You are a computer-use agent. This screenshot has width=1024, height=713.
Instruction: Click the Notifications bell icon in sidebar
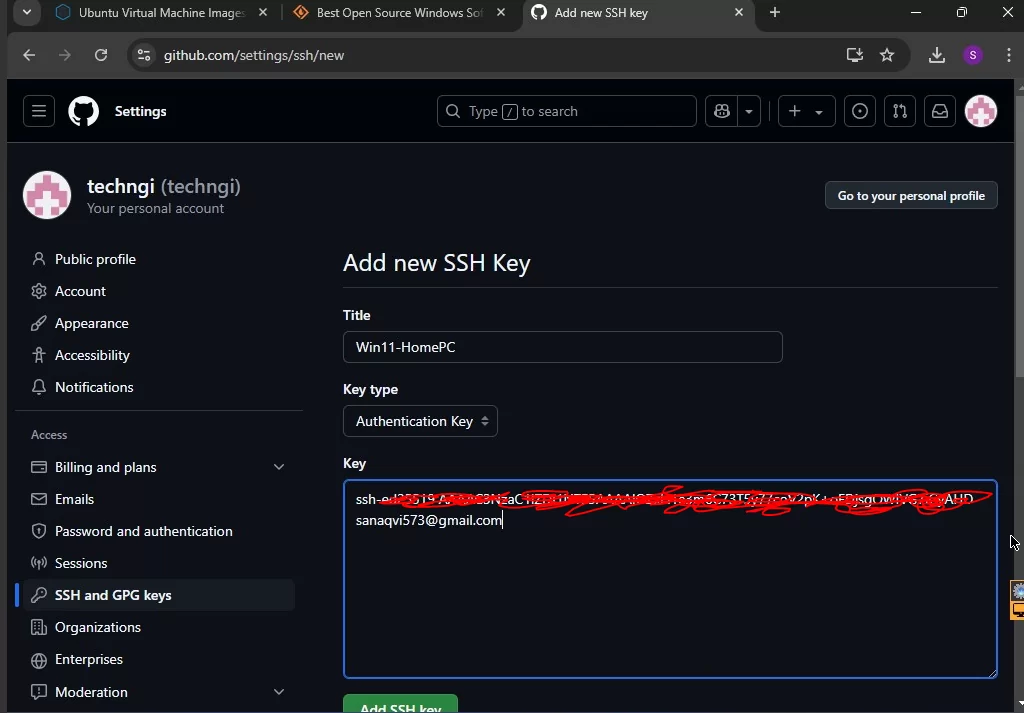tap(39, 387)
